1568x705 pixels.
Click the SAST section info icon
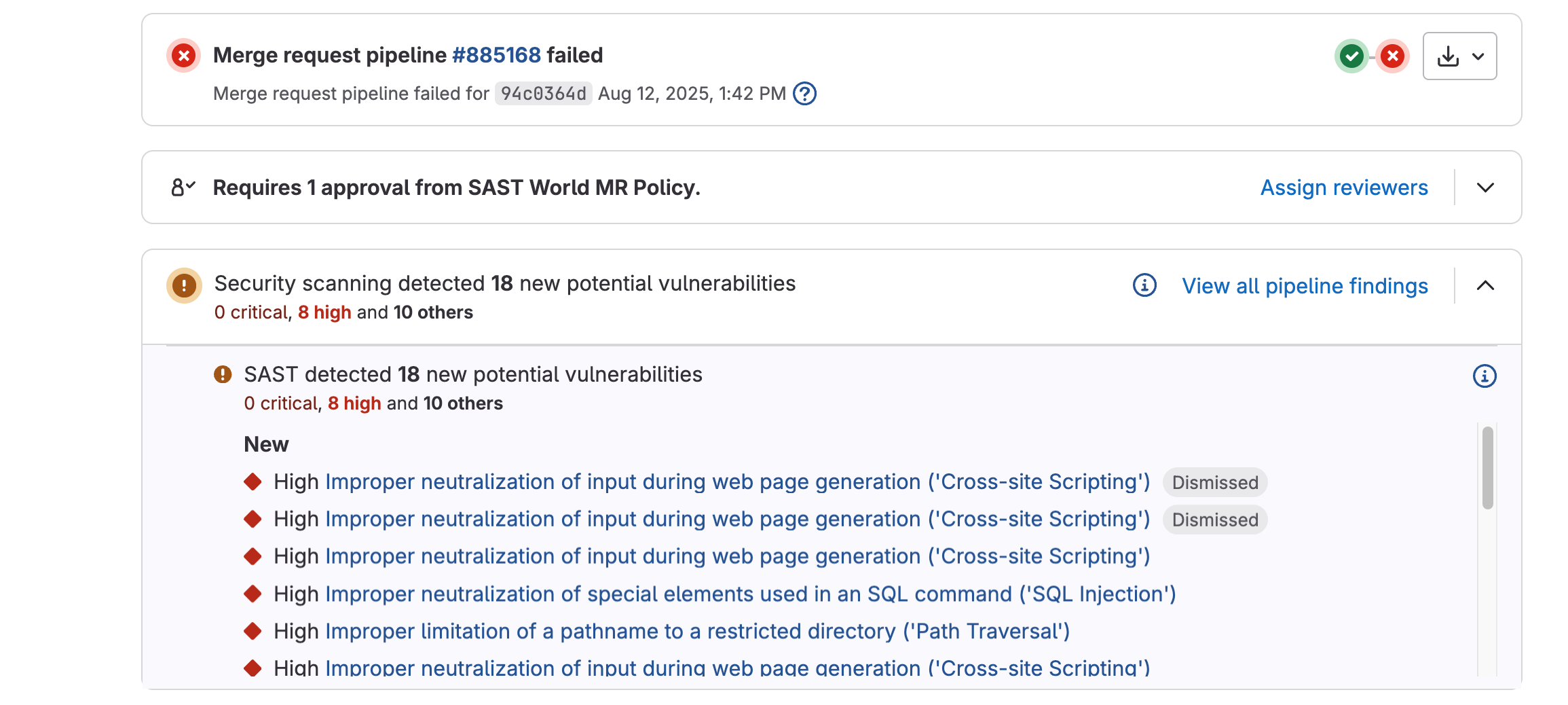click(x=1484, y=376)
